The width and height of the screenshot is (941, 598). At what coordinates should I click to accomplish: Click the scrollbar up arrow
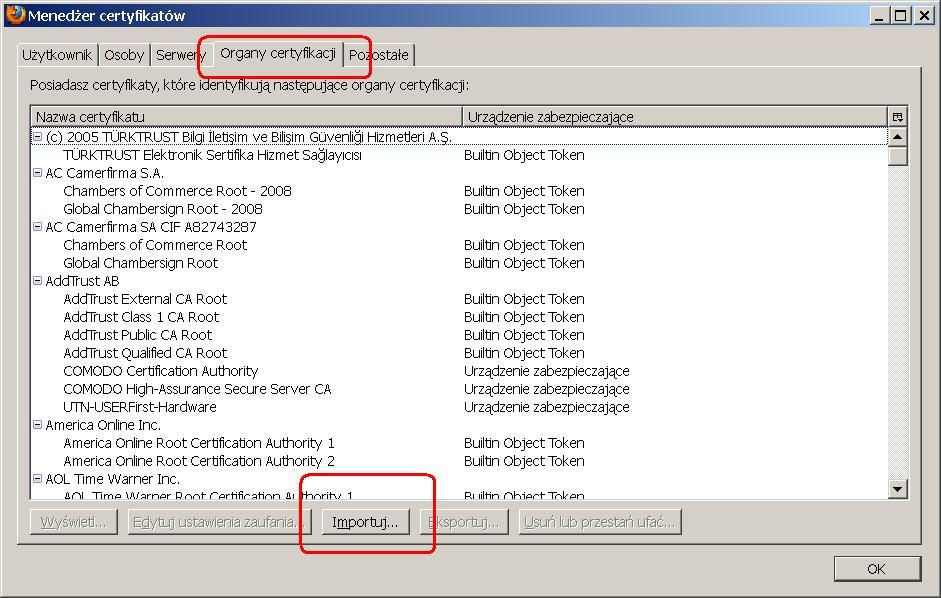[x=897, y=137]
